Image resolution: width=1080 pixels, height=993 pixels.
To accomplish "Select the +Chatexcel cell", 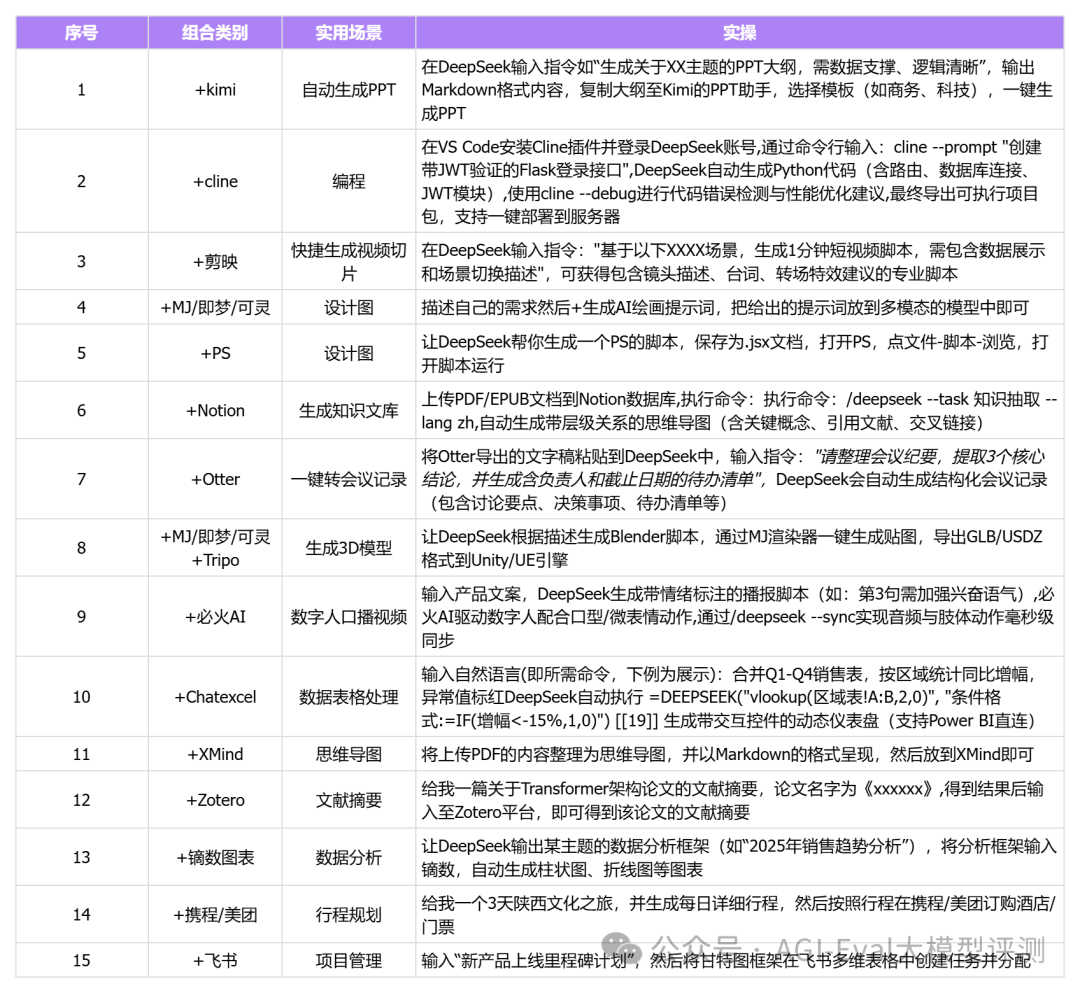I will [x=215, y=697].
